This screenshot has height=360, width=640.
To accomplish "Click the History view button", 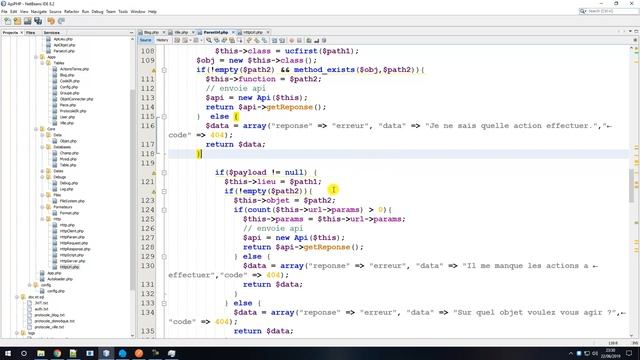I will pyautogui.click(x=162, y=40).
